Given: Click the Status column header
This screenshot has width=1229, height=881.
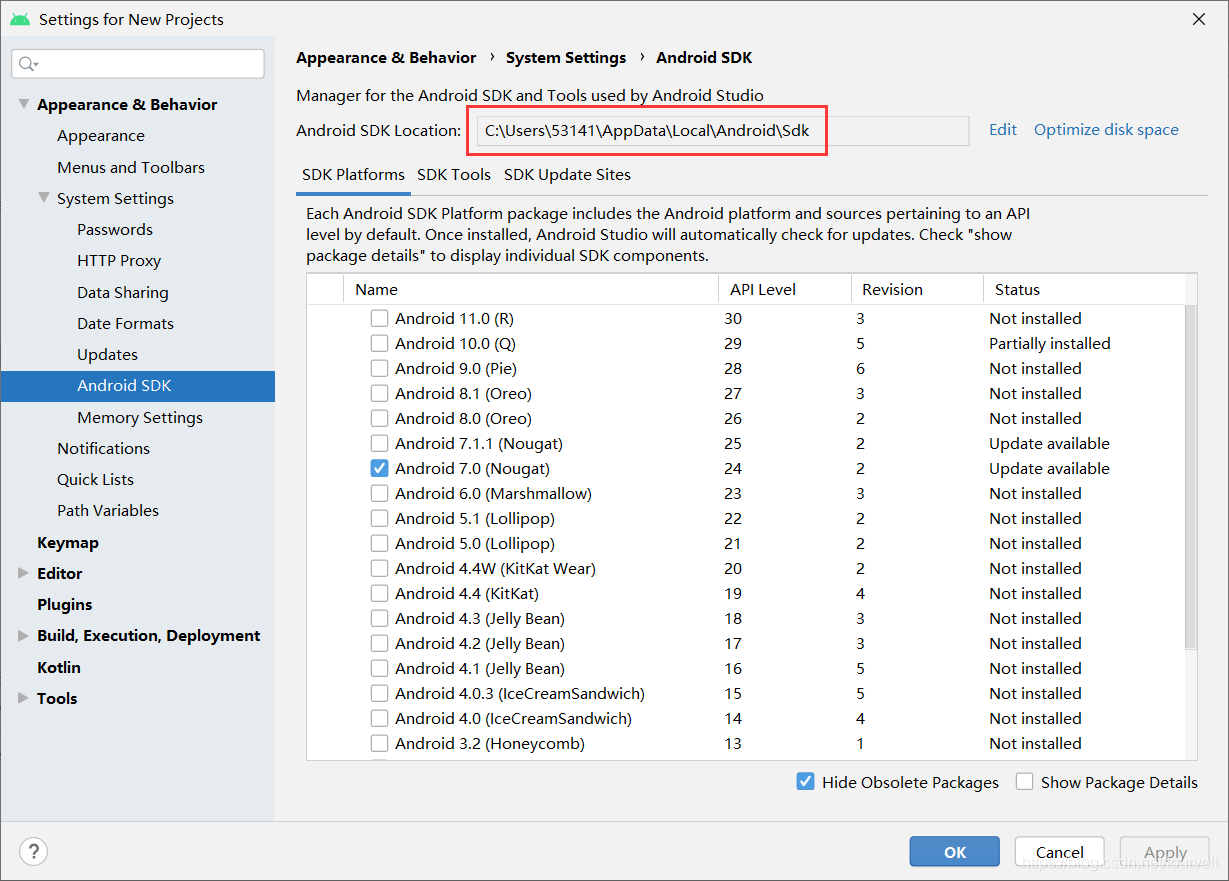Looking at the screenshot, I should coord(1084,290).
